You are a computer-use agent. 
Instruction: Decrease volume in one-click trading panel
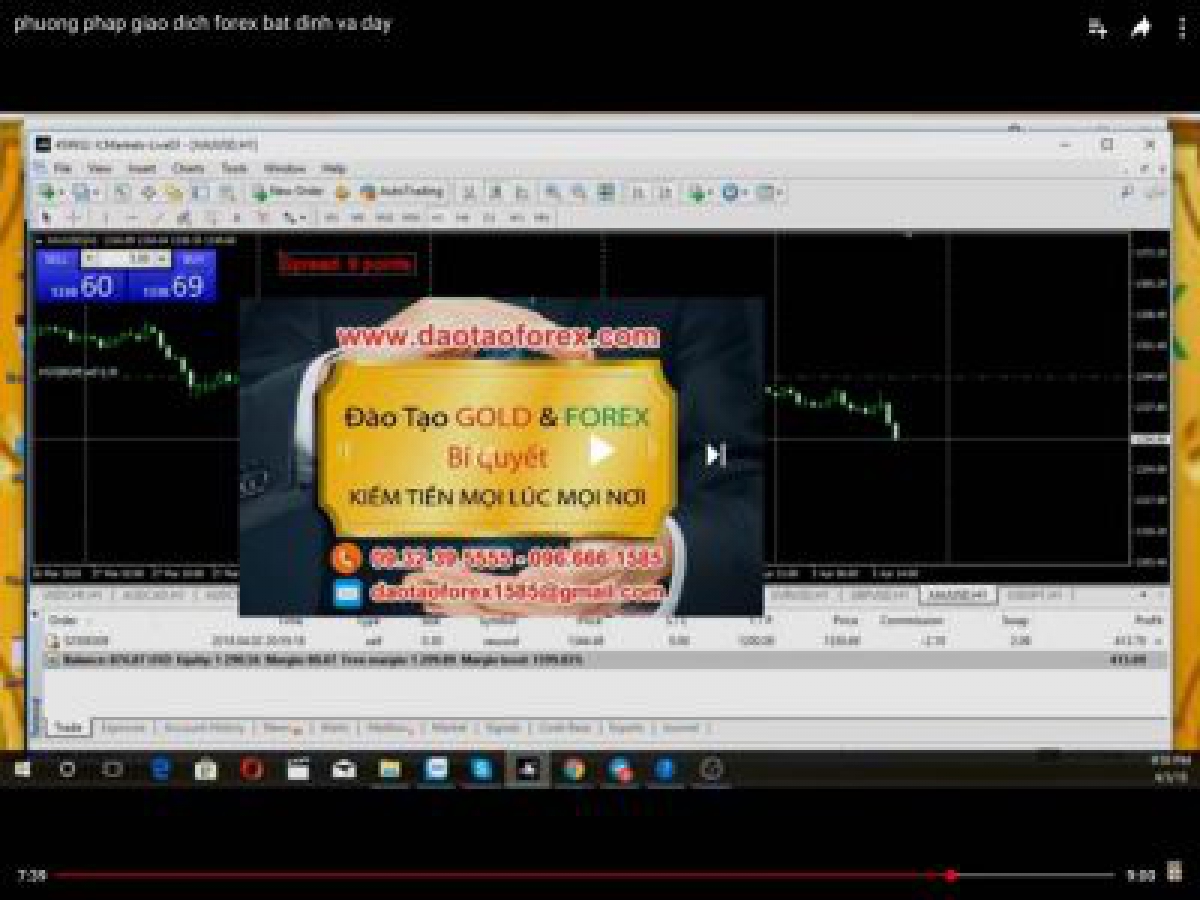pos(88,258)
